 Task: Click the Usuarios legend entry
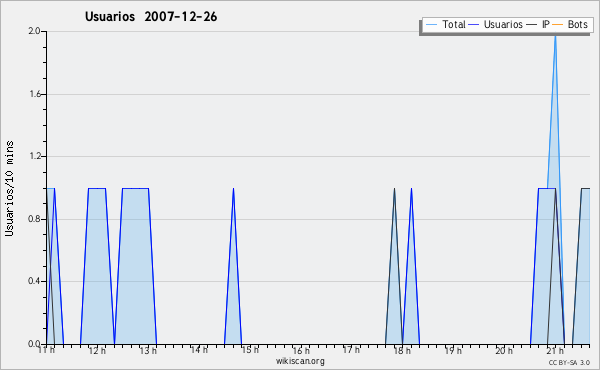pyautogui.click(x=496, y=24)
